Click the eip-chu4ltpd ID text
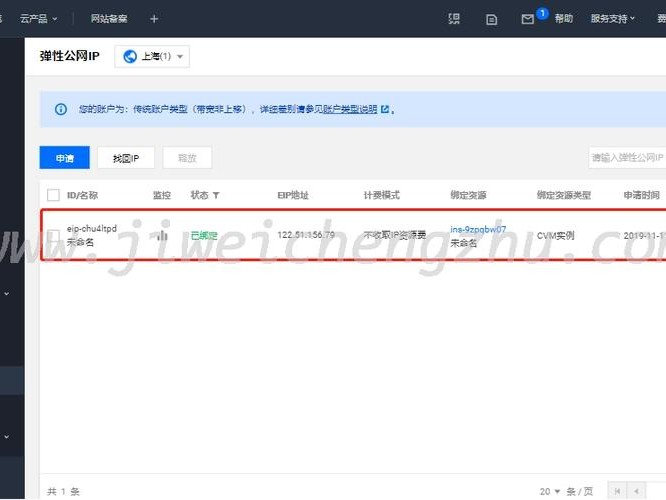This screenshot has height=500, width=666. pos(92,229)
